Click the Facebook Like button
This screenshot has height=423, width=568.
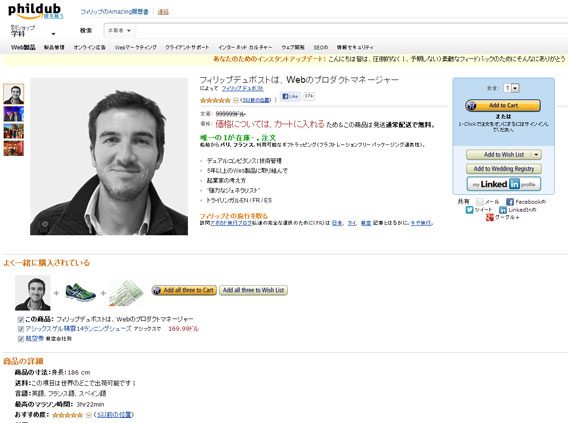(290, 96)
